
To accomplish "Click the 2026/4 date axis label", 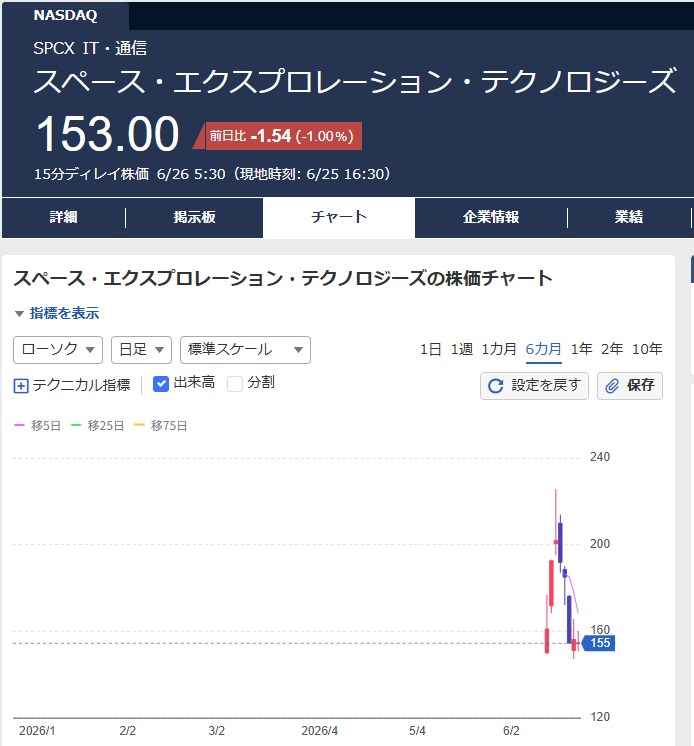I will (320, 730).
